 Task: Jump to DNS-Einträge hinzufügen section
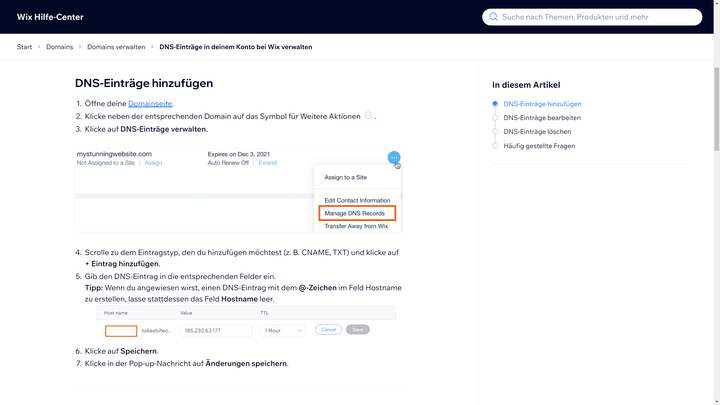[x=542, y=104]
